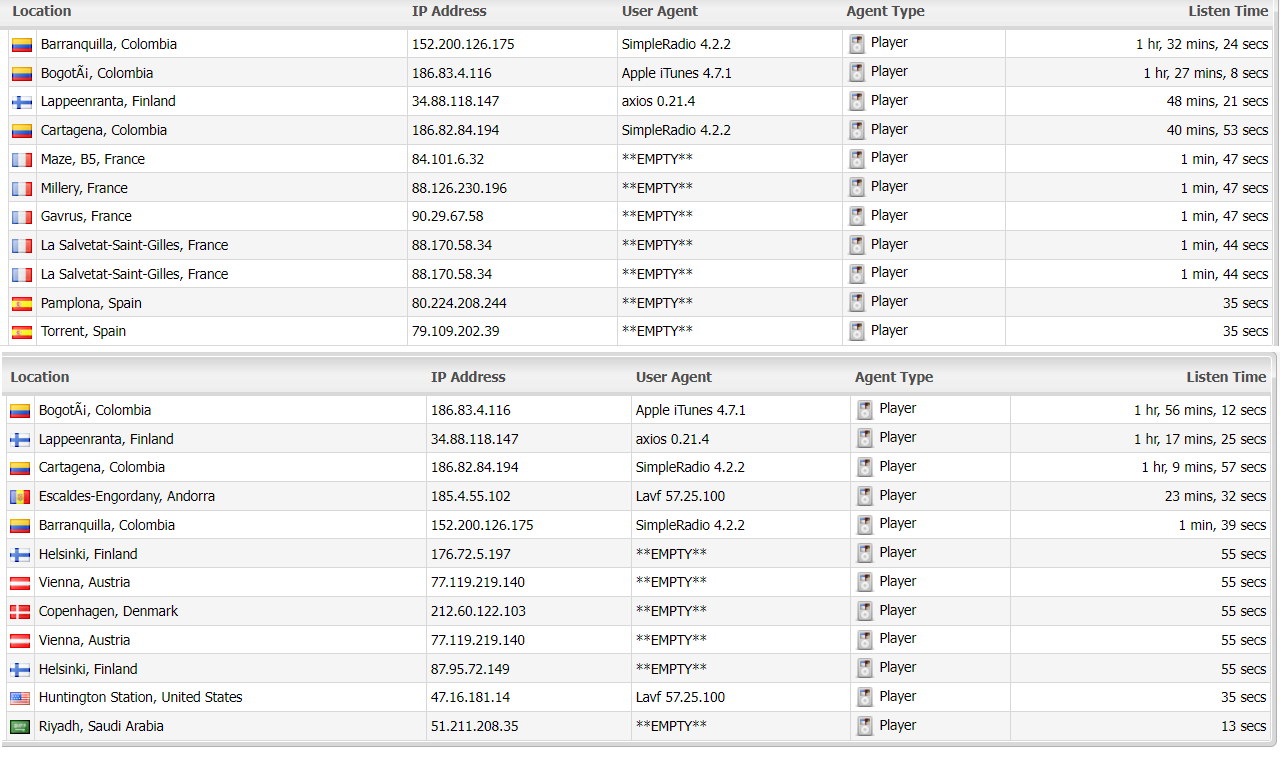Image resolution: width=1280 pixels, height=760 pixels.
Task: Click the Agent Type header in the lower table
Action: (x=893, y=377)
